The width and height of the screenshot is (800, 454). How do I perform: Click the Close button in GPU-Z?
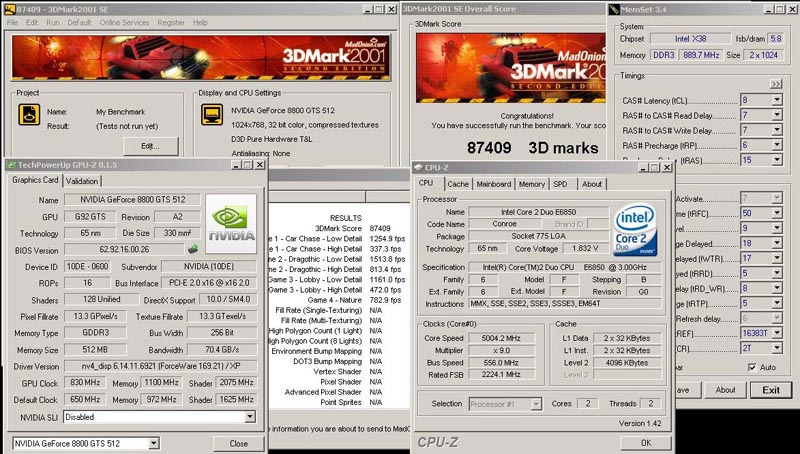238,443
